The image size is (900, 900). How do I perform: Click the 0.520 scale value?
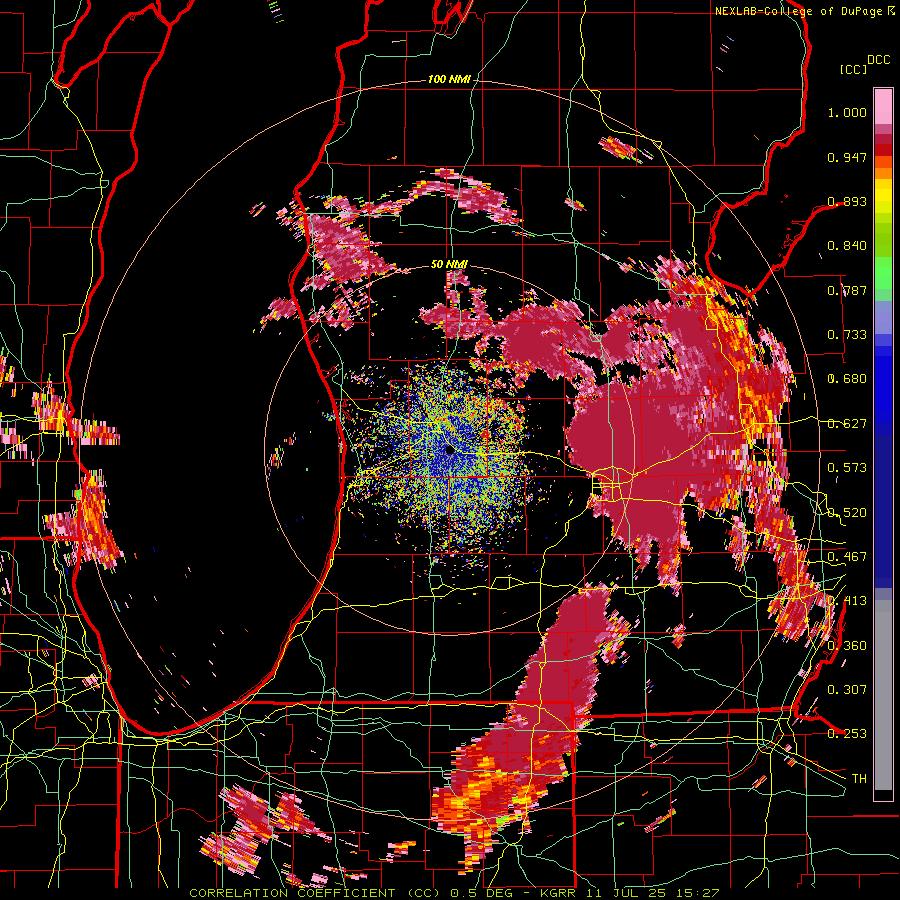click(847, 513)
